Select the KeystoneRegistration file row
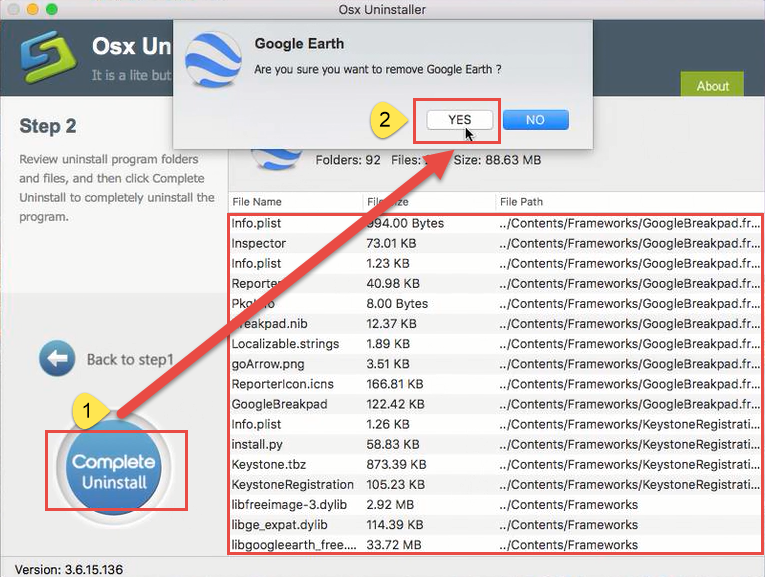The width and height of the screenshot is (765, 577). click(286, 484)
